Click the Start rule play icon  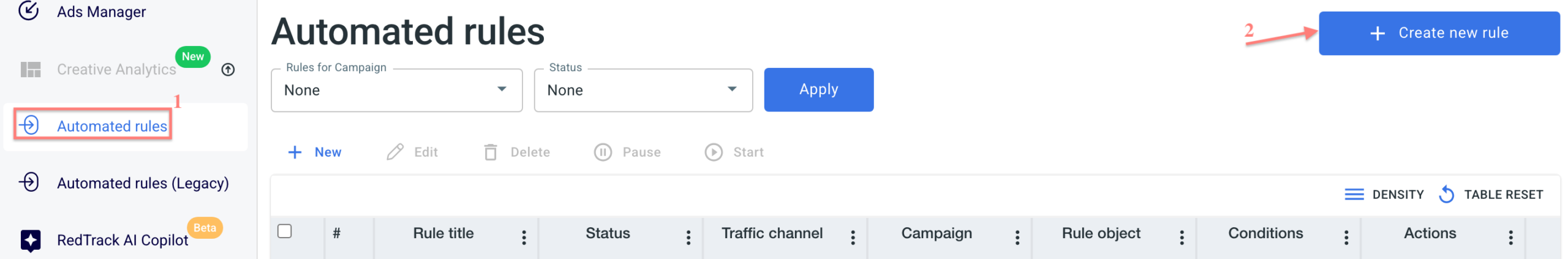(713, 152)
